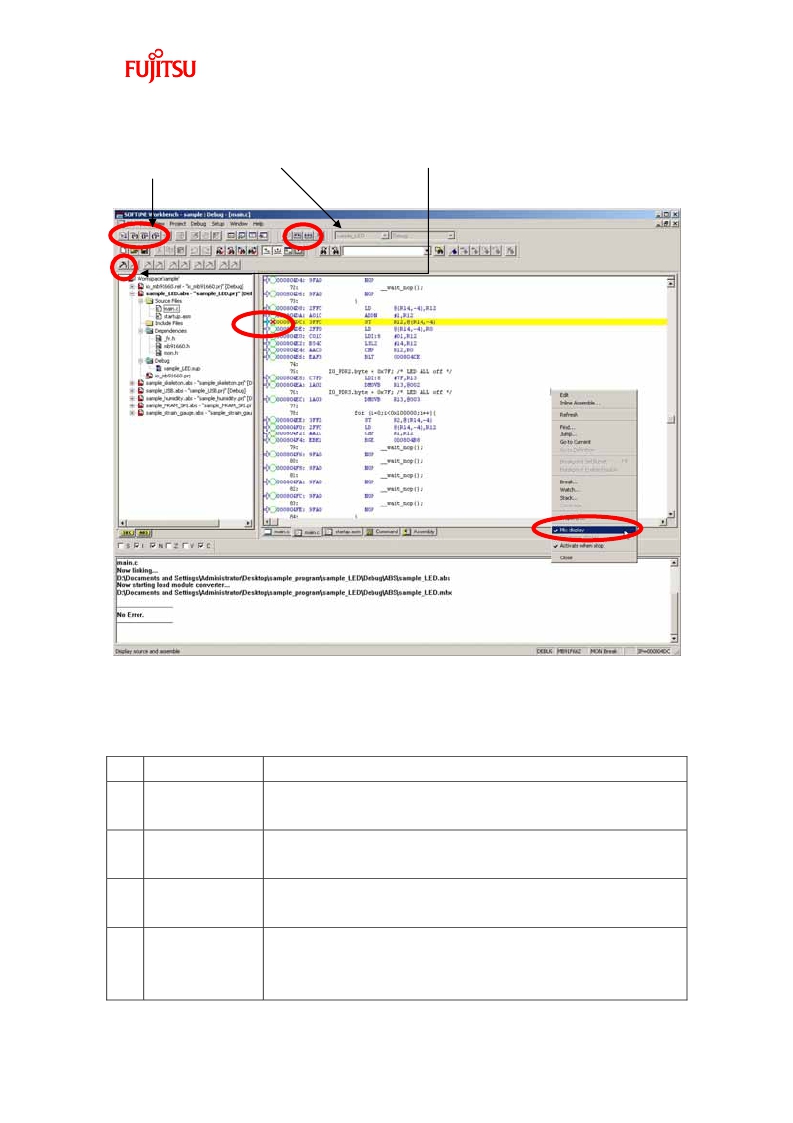793x1123 pixels.
Task: Click the "MON Break" status bar entry
Action: (x=604, y=651)
